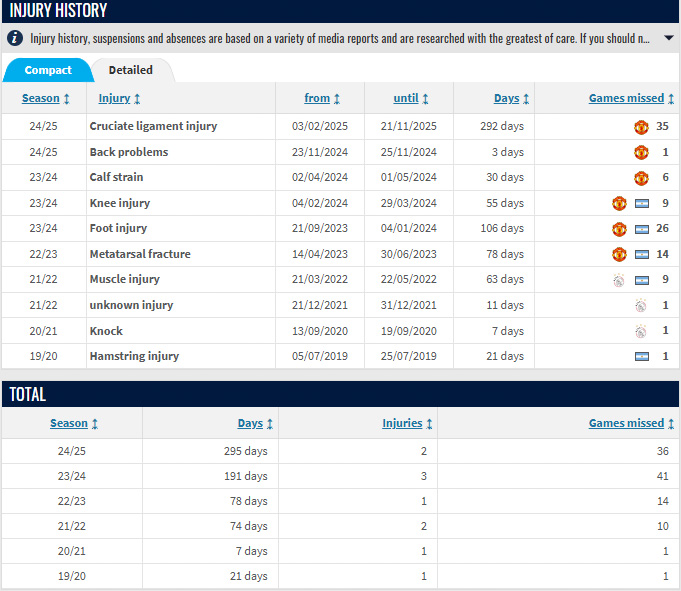Sort Total table by Injuries column
The image size is (681, 591).
click(408, 423)
